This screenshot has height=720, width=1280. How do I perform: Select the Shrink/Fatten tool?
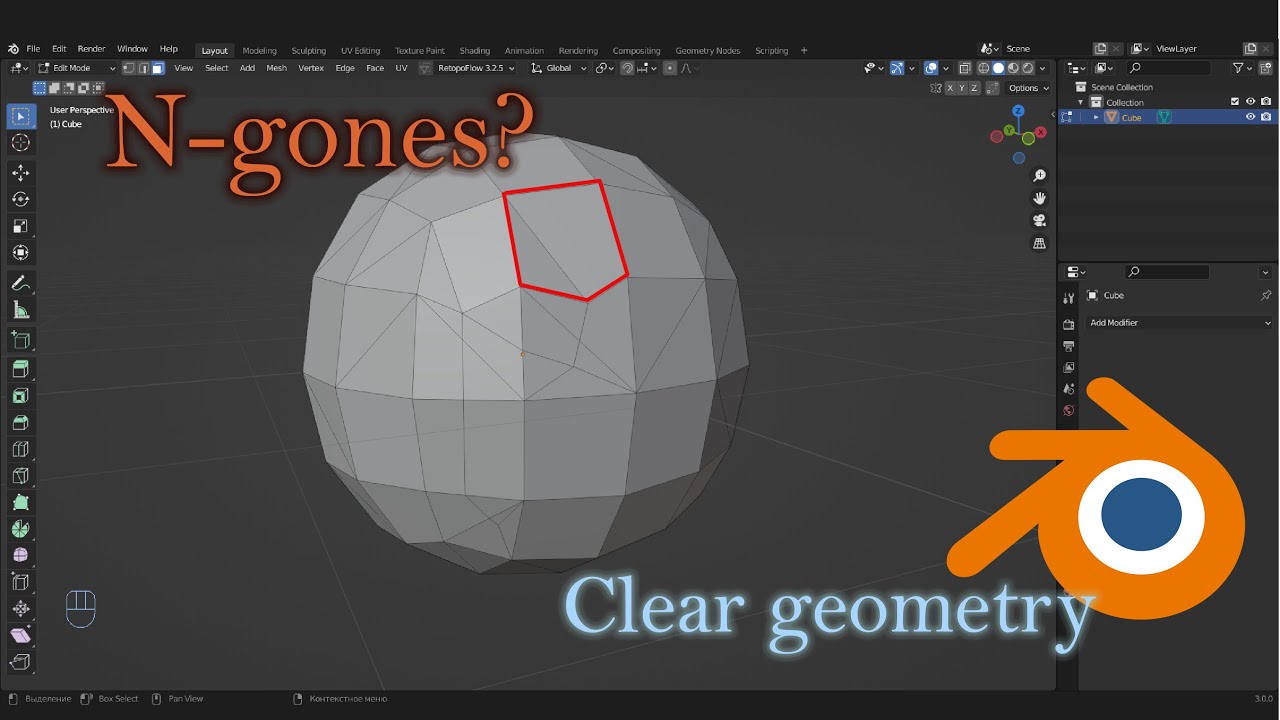coord(20,608)
